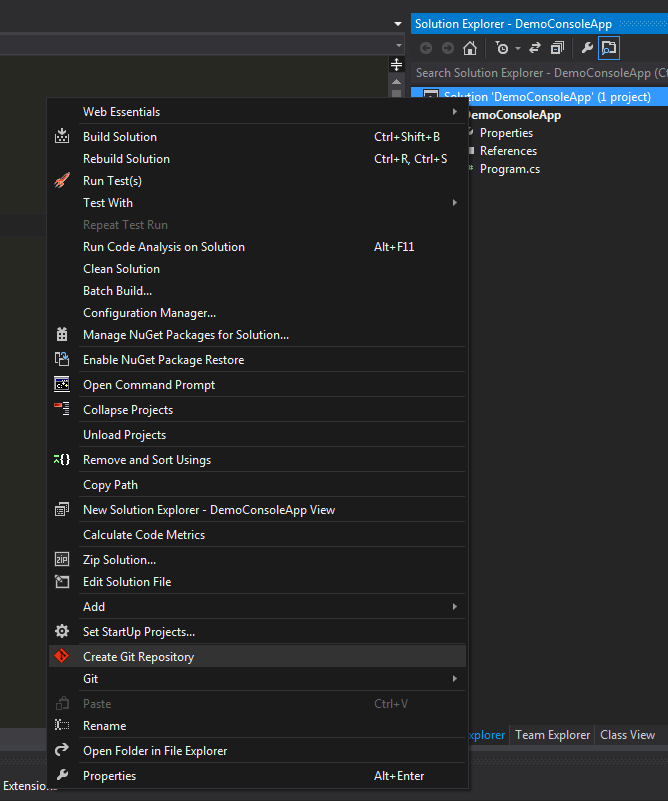The width and height of the screenshot is (668, 801).
Task: Click the Pending Changes Filter clock icon
Action: 501,48
